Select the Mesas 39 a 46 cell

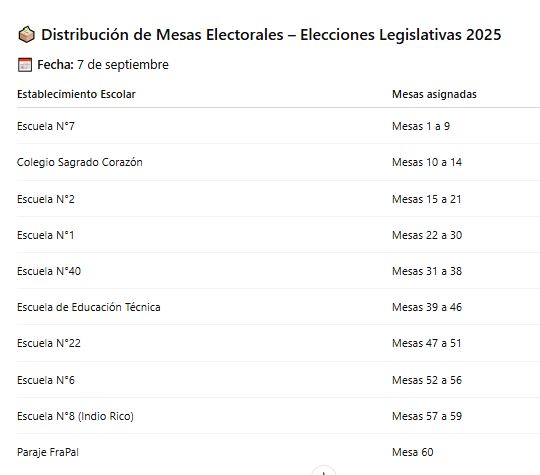pyautogui.click(x=427, y=307)
